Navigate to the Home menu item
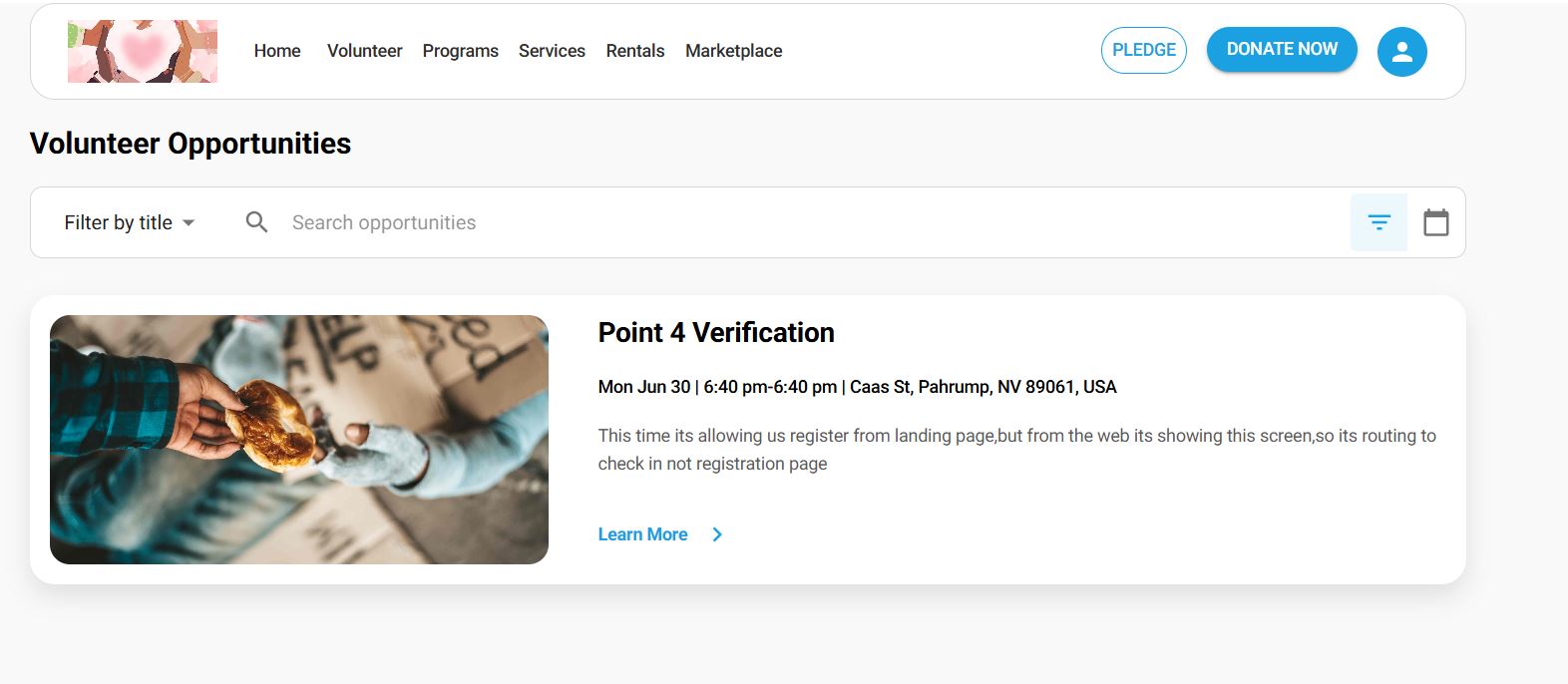Screen dimensions: 1568x684 [276, 51]
